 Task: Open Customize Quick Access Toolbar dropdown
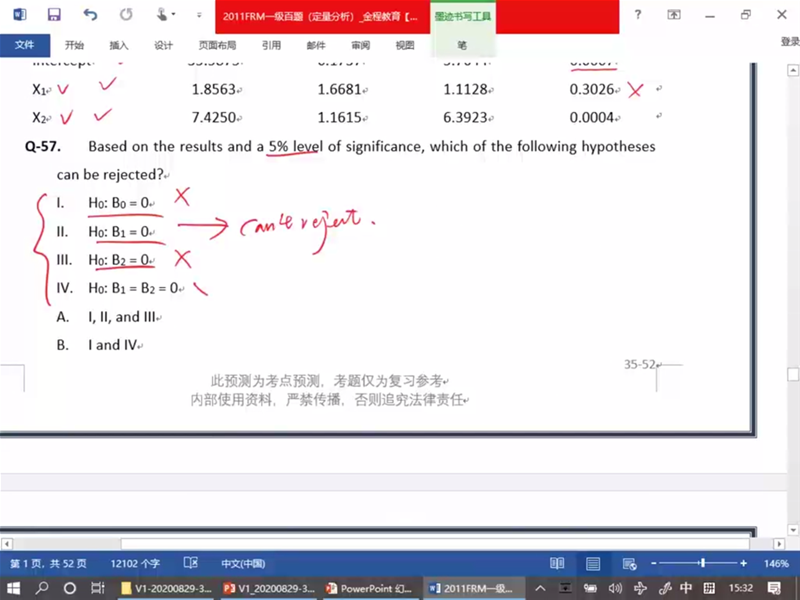[199, 15]
